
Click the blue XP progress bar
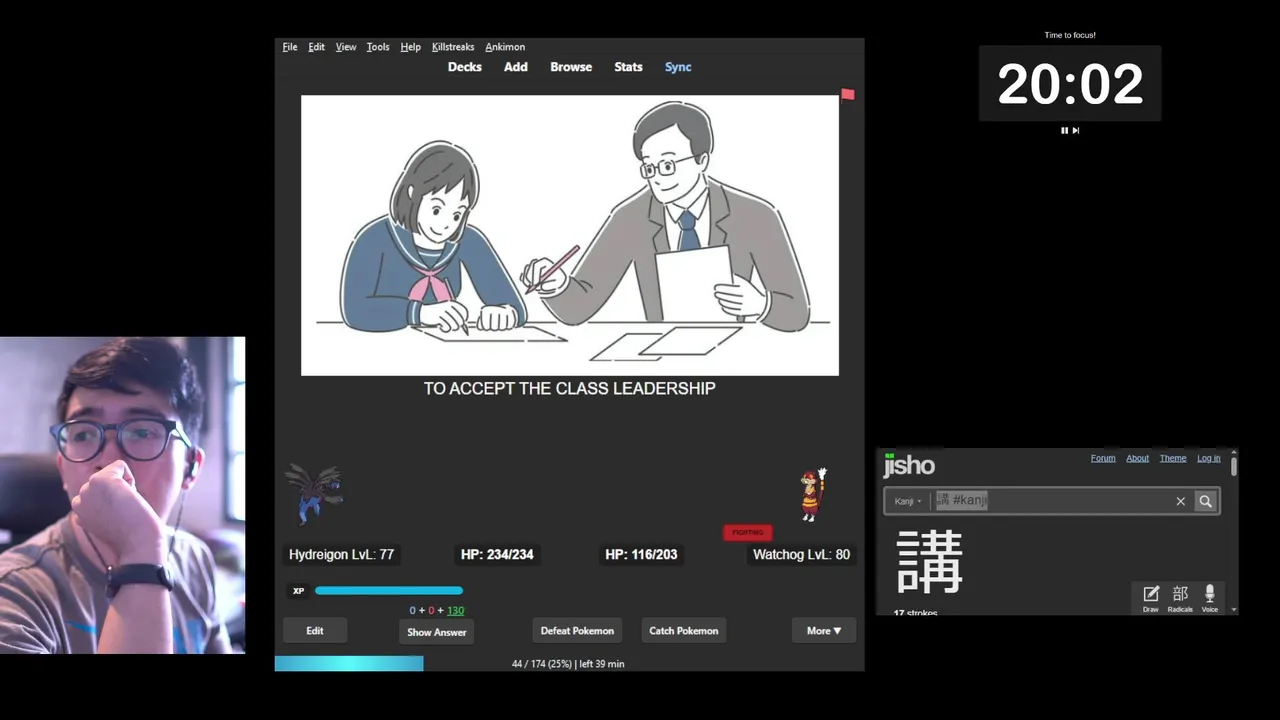pos(389,591)
